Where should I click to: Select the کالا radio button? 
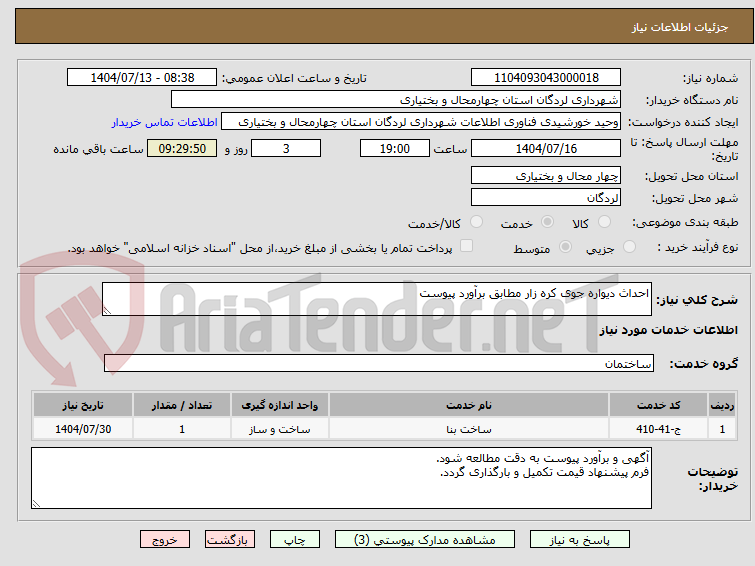(604, 222)
